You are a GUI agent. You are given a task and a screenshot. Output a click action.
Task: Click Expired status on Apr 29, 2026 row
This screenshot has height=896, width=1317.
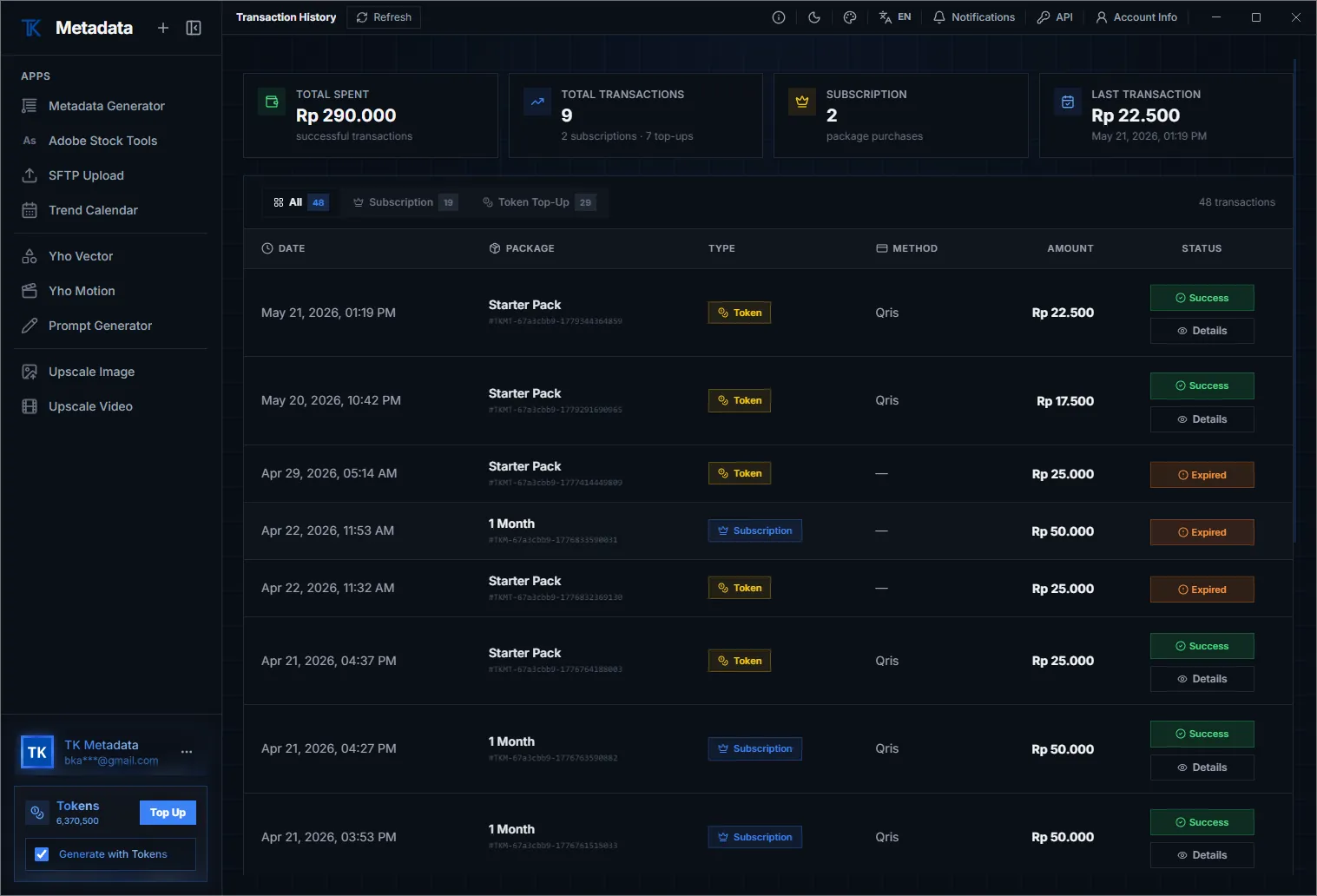(x=1202, y=475)
